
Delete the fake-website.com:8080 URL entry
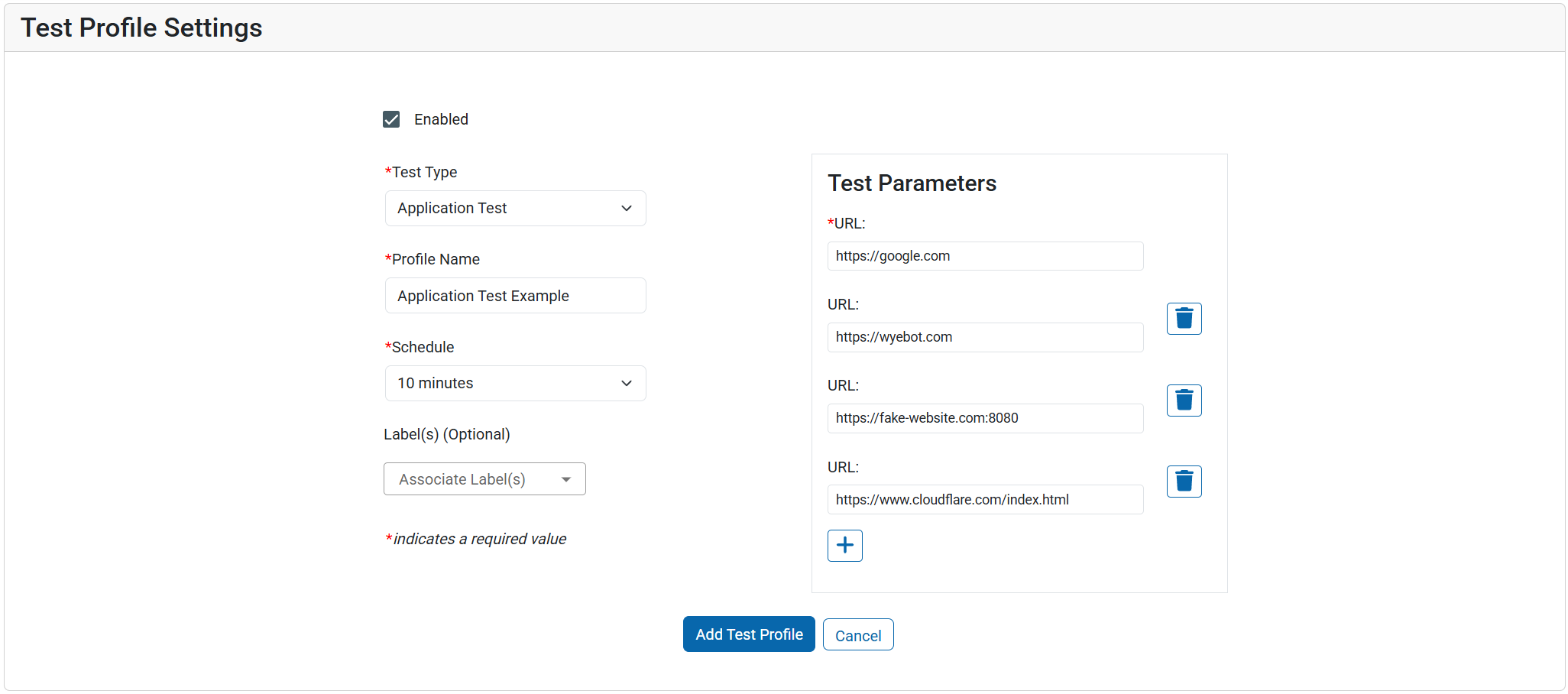pos(1184,401)
